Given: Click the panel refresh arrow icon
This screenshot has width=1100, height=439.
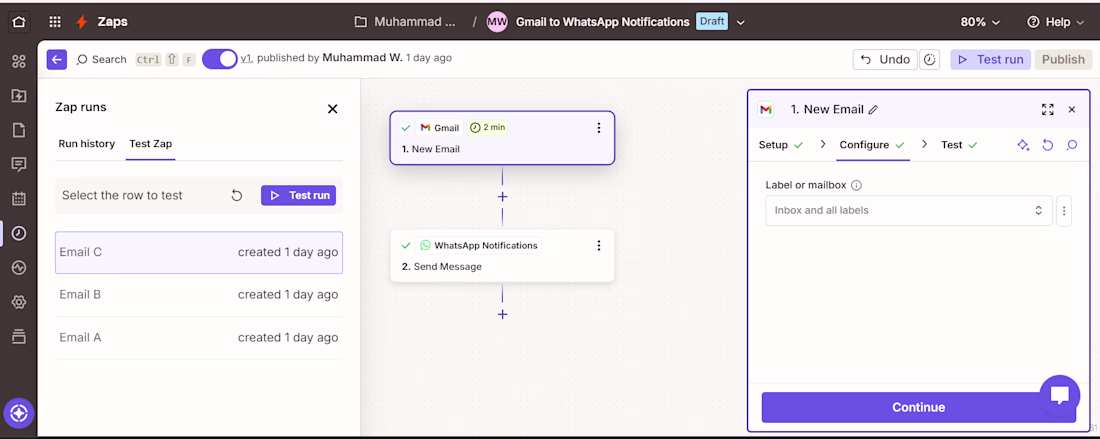Looking at the screenshot, I should [x=1047, y=145].
